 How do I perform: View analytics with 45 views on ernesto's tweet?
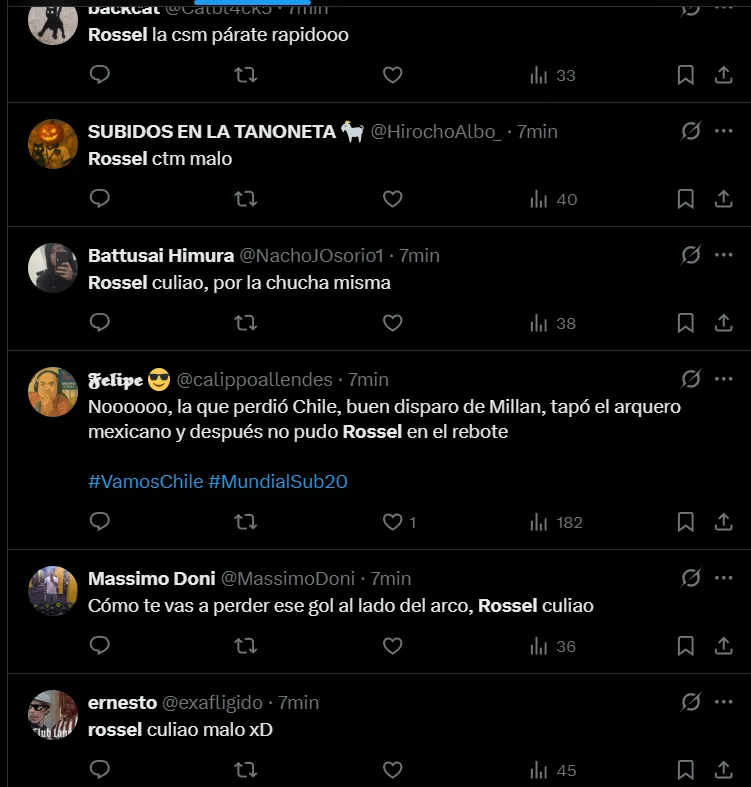click(555, 769)
